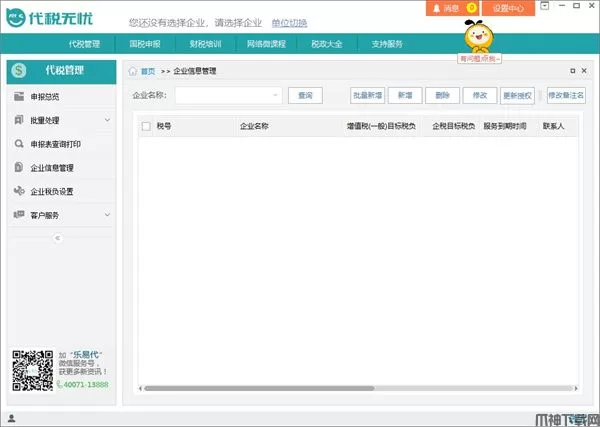
Task: Restore the 企业信息管理 panel with the square icon
Action: click(572, 71)
